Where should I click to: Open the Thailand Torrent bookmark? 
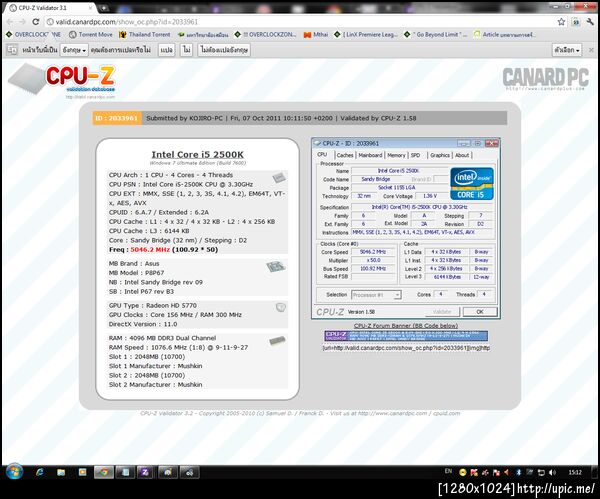point(145,34)
